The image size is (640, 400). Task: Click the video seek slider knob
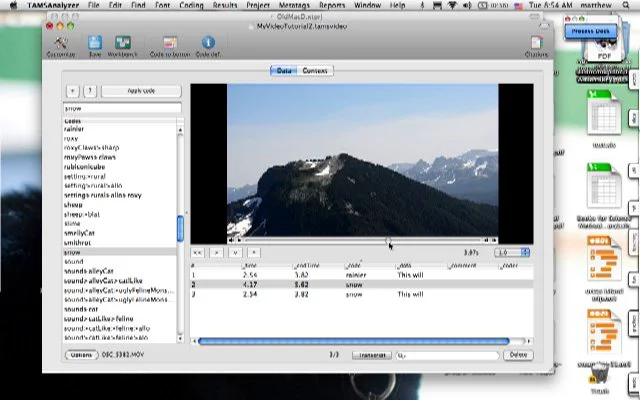388,240
